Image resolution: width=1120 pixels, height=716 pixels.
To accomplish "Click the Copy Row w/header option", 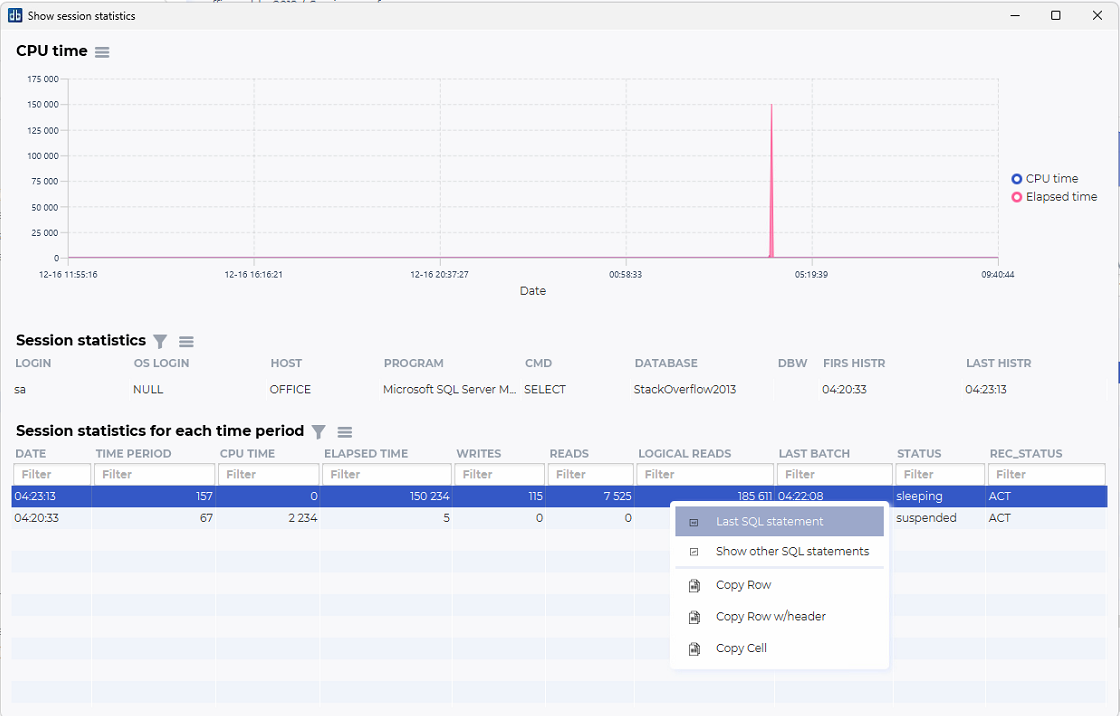I will click(x=770, y=617).
